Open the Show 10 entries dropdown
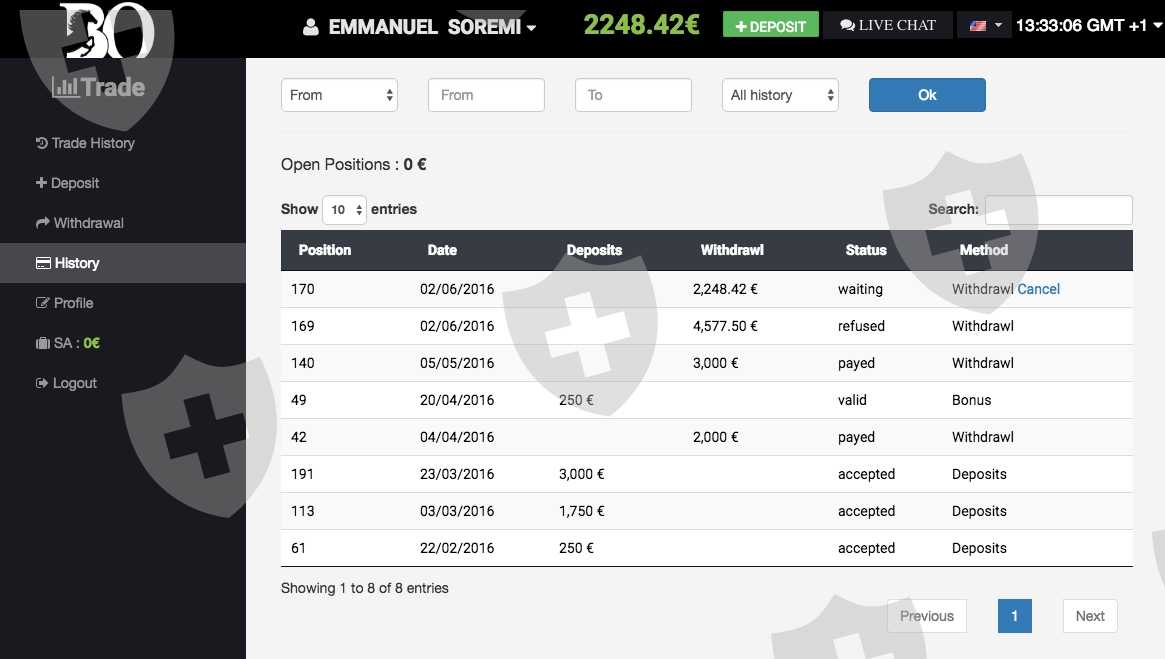This screenshot has width=1165, height=659. click(x=345, y=210)
